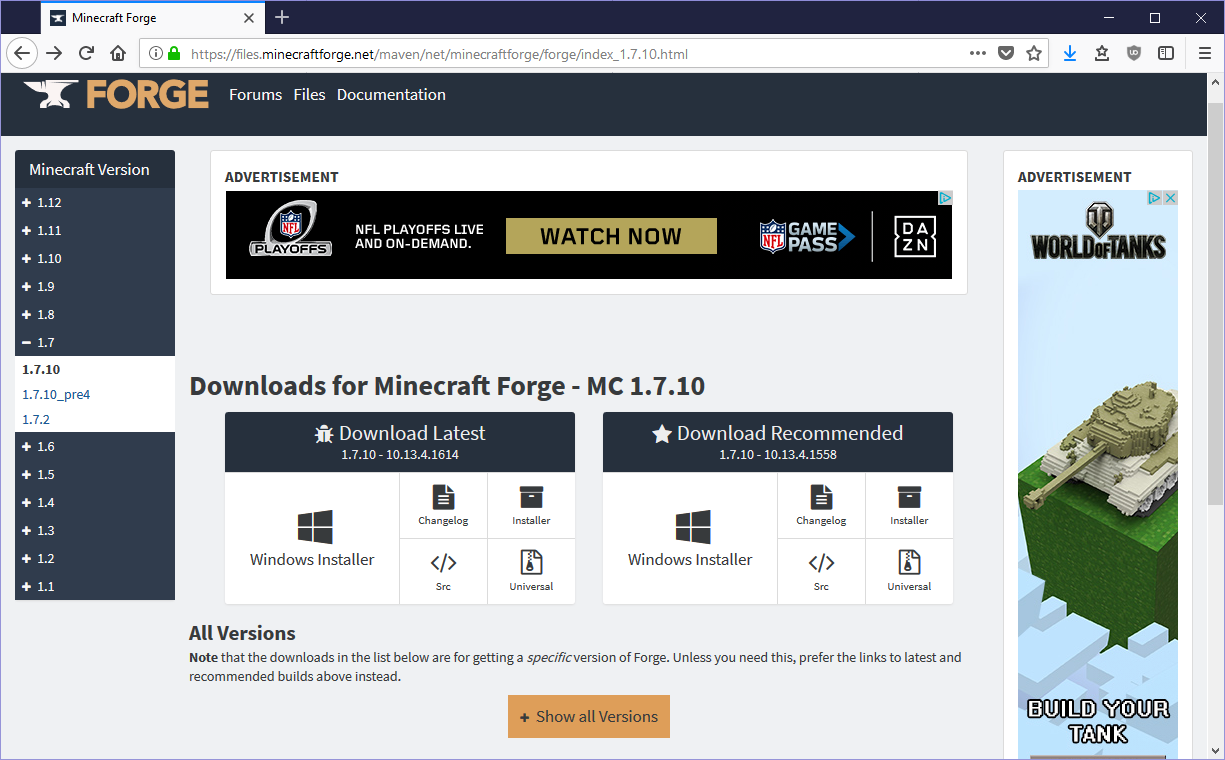
Task: Expand the 1.1 version group
Action: (x=95, y=586)
